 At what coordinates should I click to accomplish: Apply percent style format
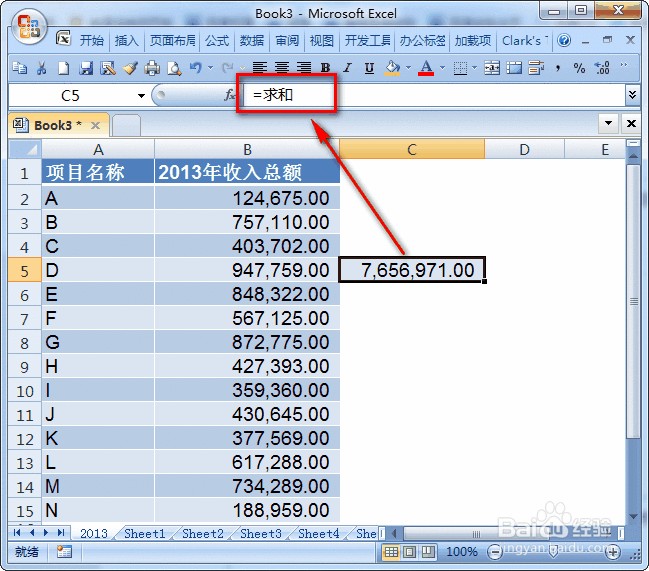pos(579,67)
